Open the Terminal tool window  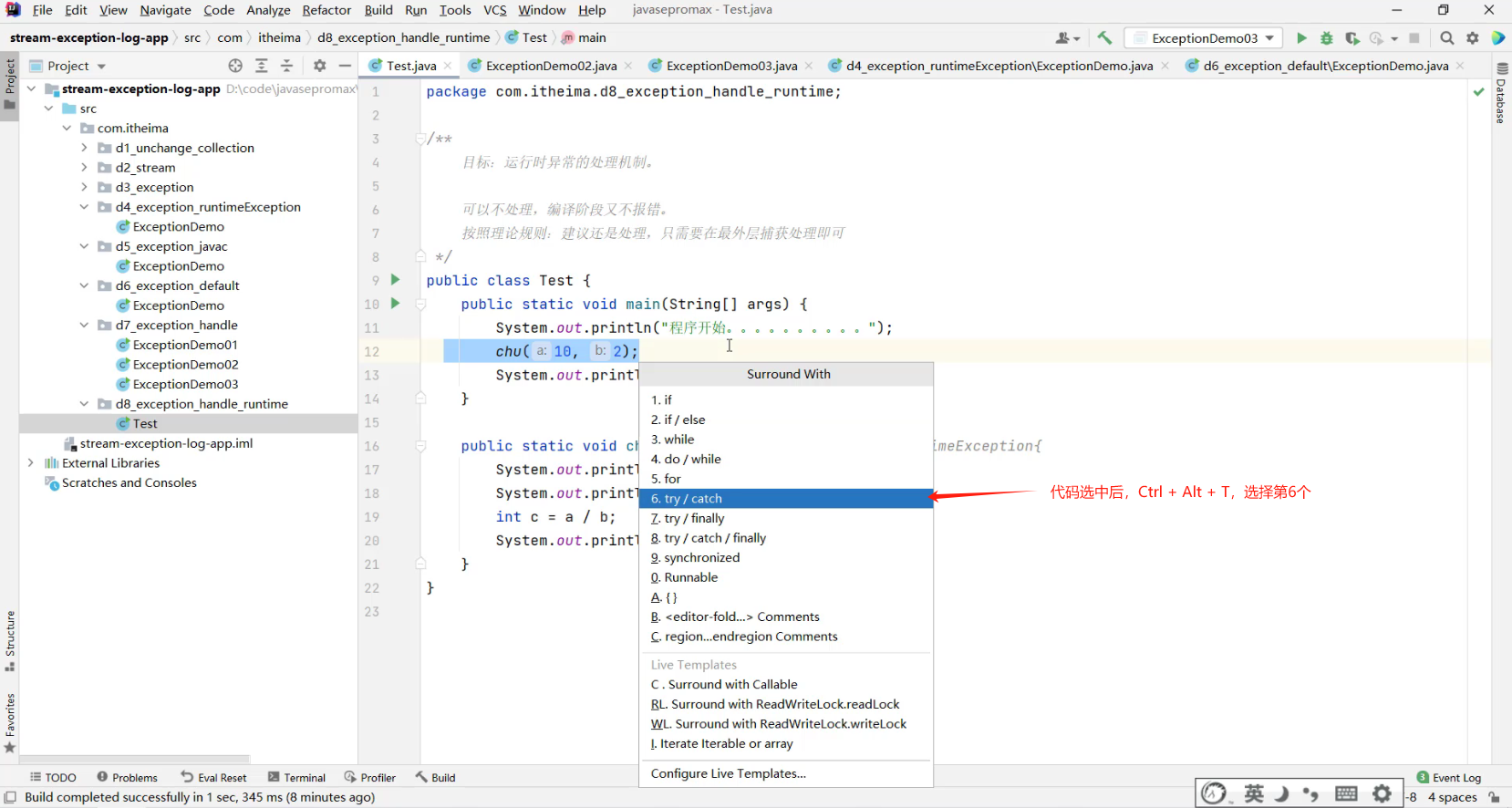tap(296, 778)
